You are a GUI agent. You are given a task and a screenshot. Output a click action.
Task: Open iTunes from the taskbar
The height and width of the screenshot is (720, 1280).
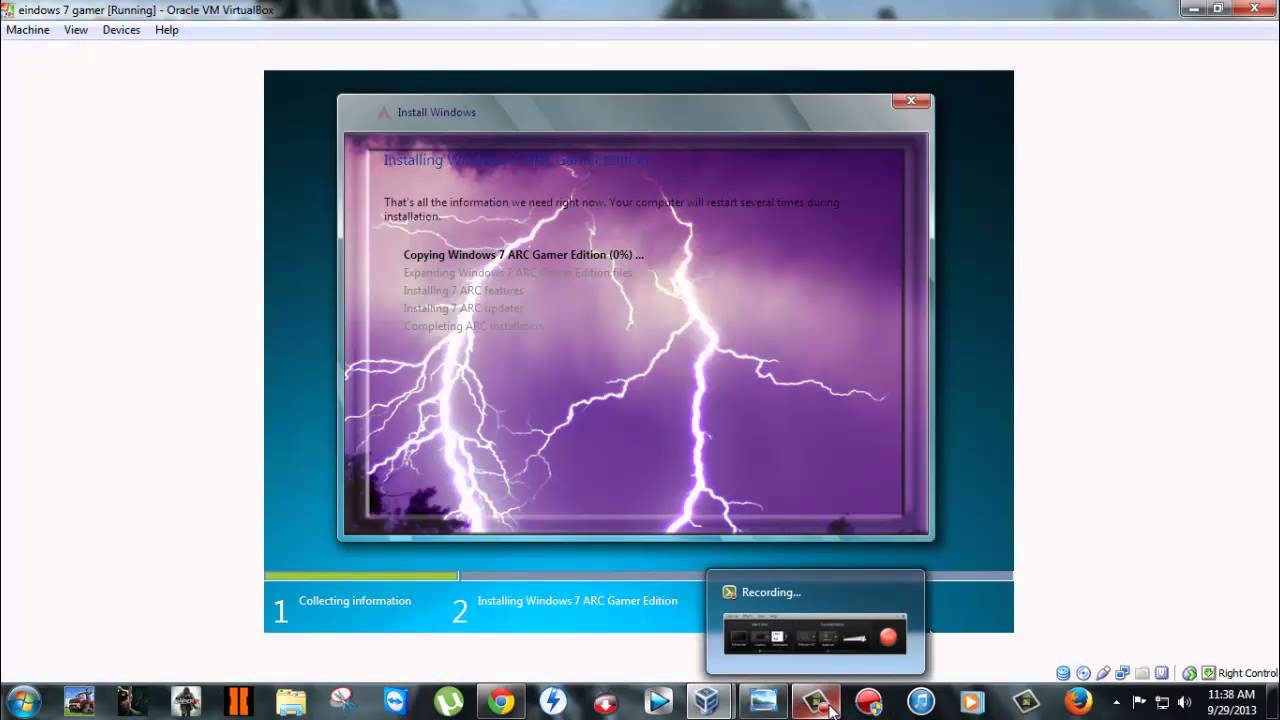point(921,702)
